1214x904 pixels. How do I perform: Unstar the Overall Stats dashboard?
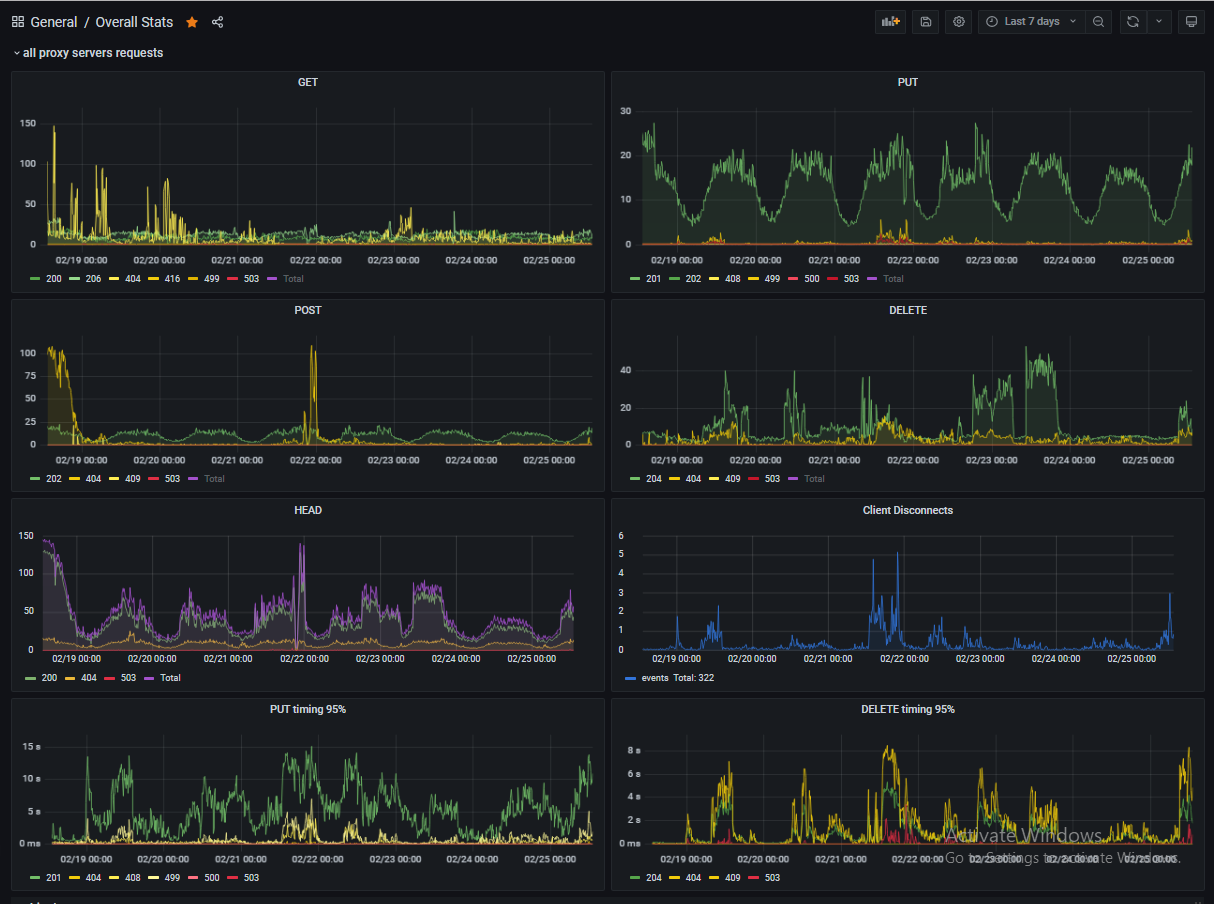click(192, 22)
